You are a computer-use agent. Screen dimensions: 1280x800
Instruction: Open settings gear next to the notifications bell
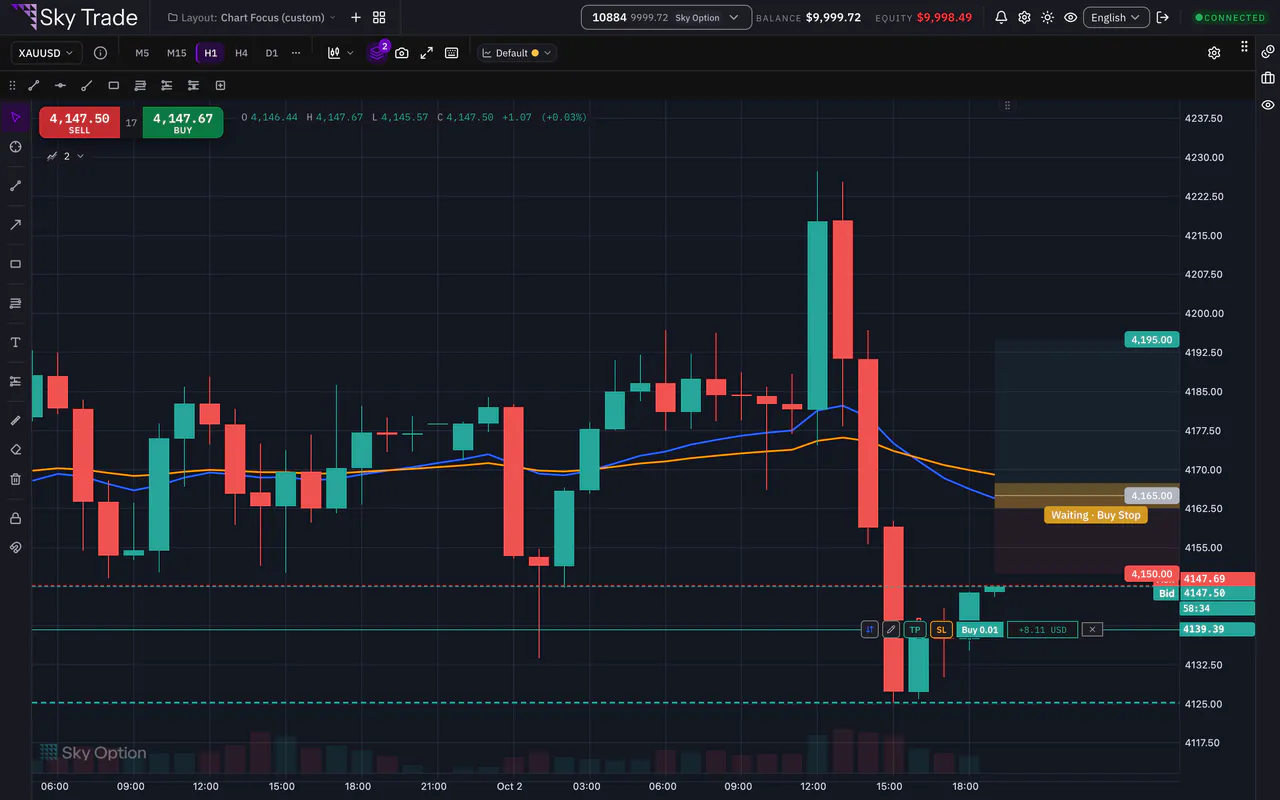pos(1024,17)
